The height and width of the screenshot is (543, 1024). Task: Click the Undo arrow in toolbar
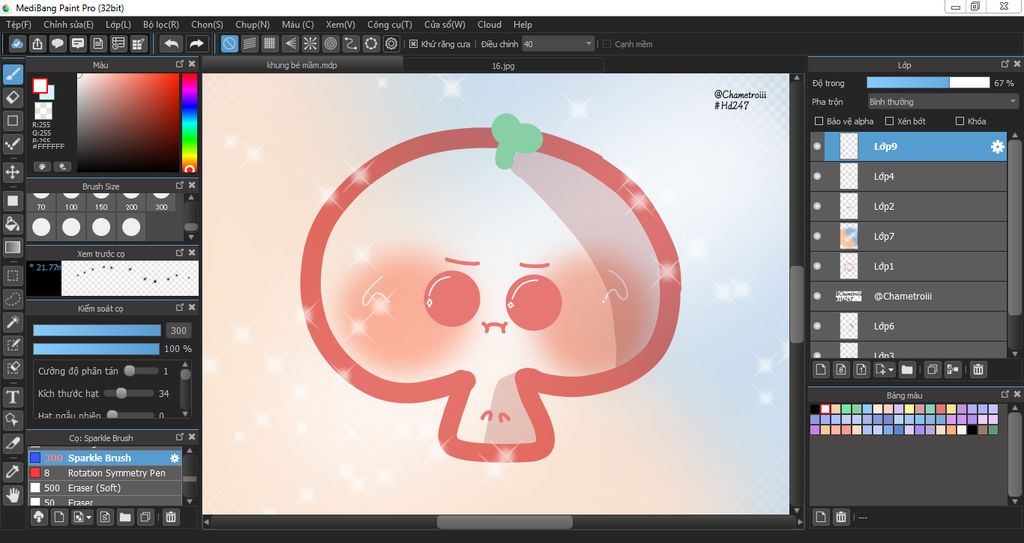coord(172,44)
